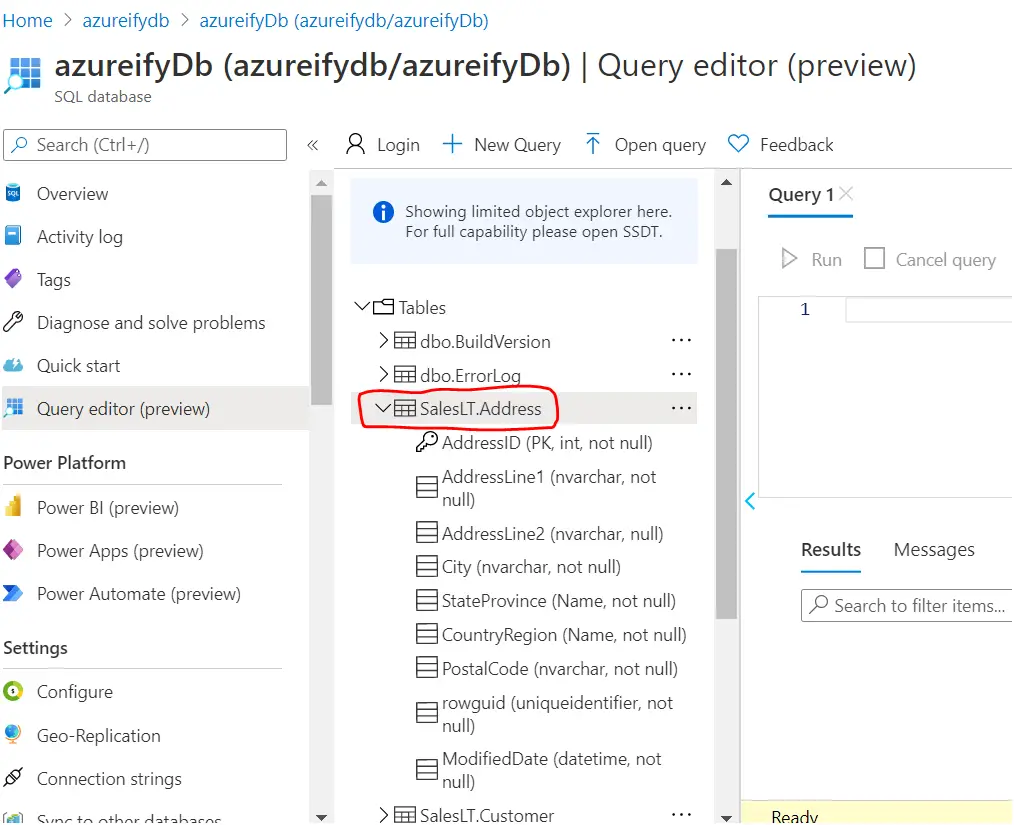This screenshot has height=825, width=1014.
Task: Click the New Query plus icon
Action: pos(452,144)
